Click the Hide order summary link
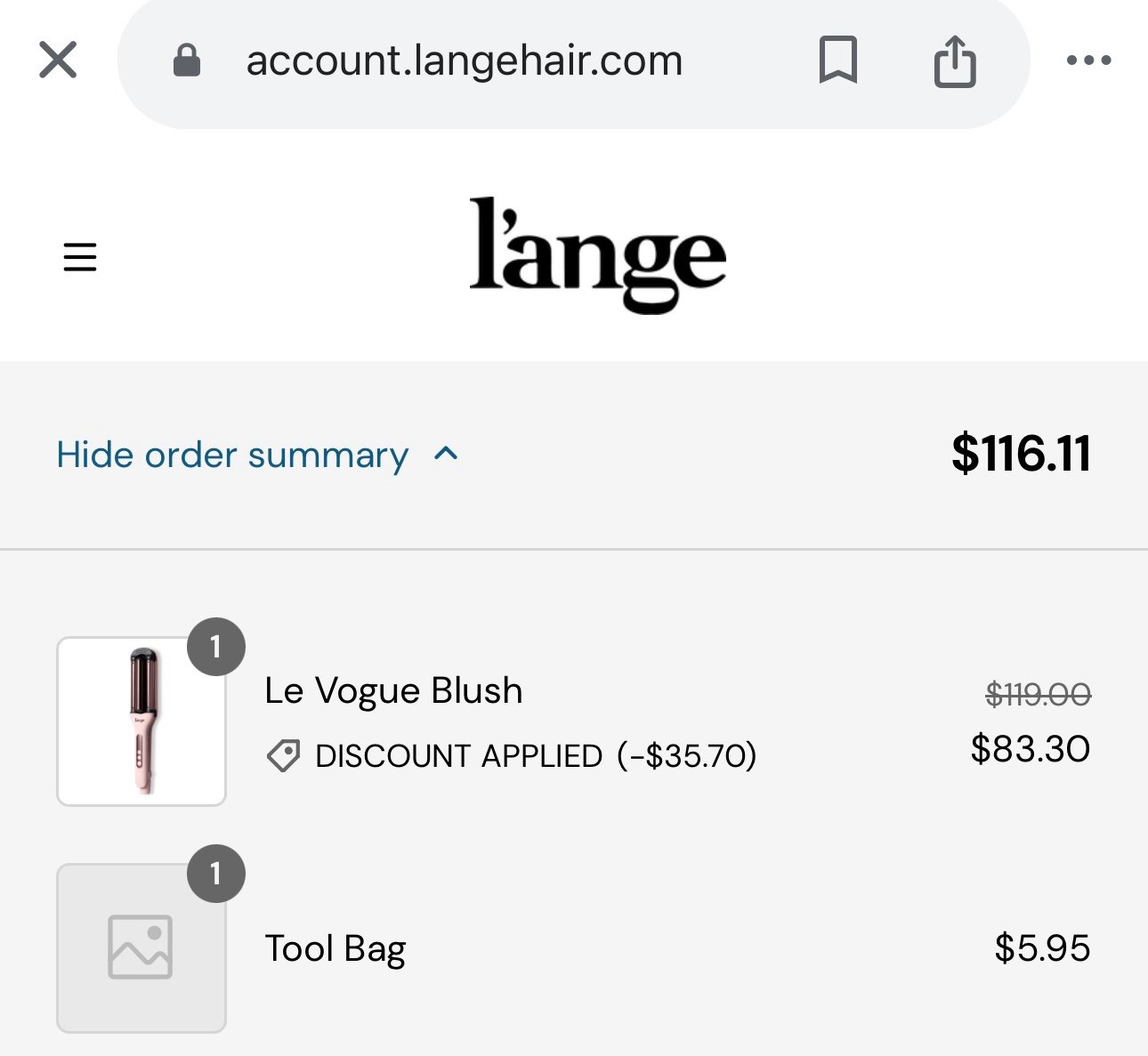Viewport: 1148px width, 1056px height. [x=232, y=455]
